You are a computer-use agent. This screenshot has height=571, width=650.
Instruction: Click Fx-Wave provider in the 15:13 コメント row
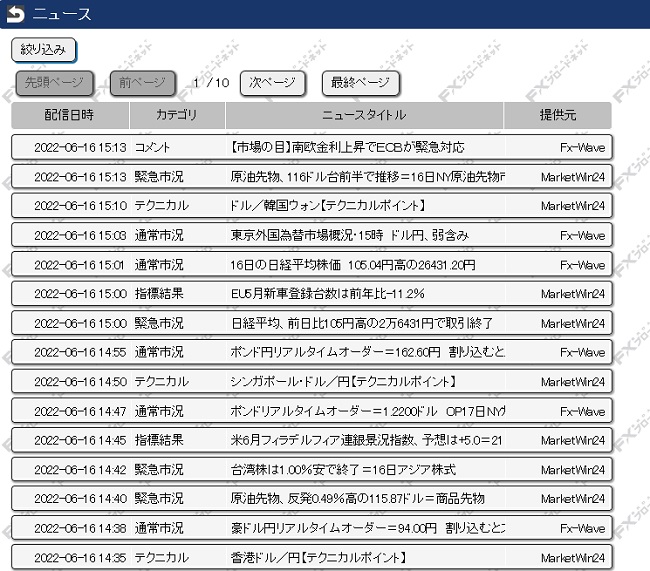click(x=582, y=147)
